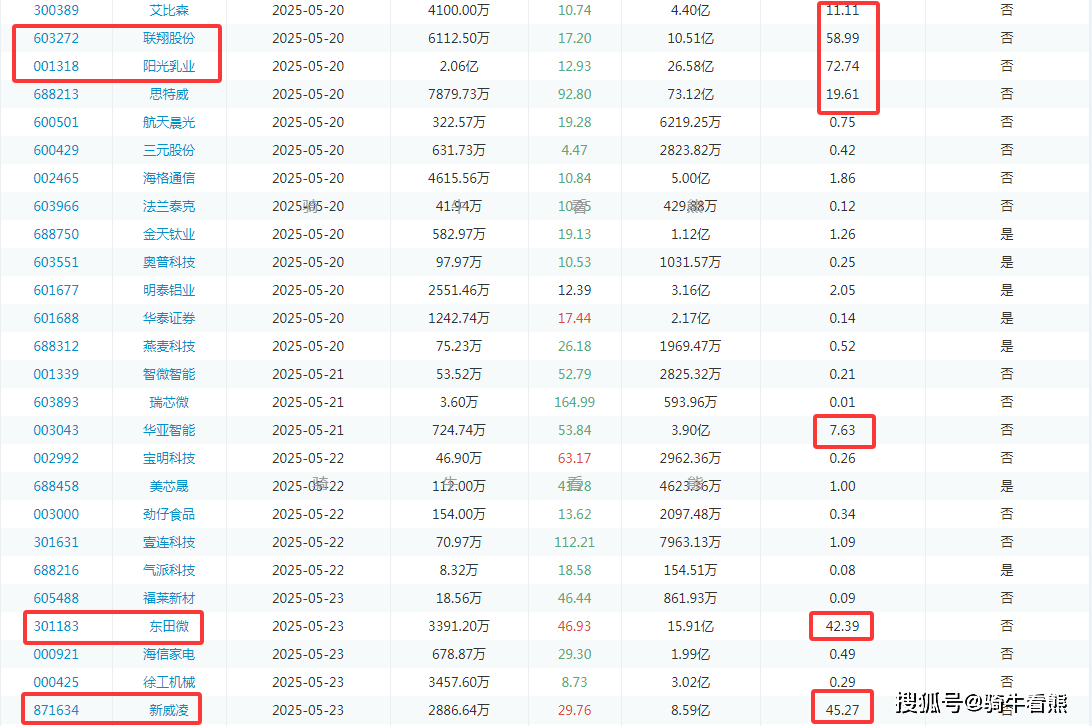The image size is (1092, 726).
Task: Open stock code 003000 link
Action: 56,514
